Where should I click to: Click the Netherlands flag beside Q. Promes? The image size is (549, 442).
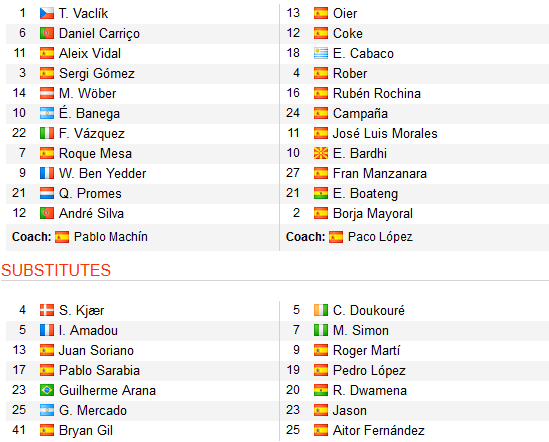pyautogui.click(x=47, y=193)
